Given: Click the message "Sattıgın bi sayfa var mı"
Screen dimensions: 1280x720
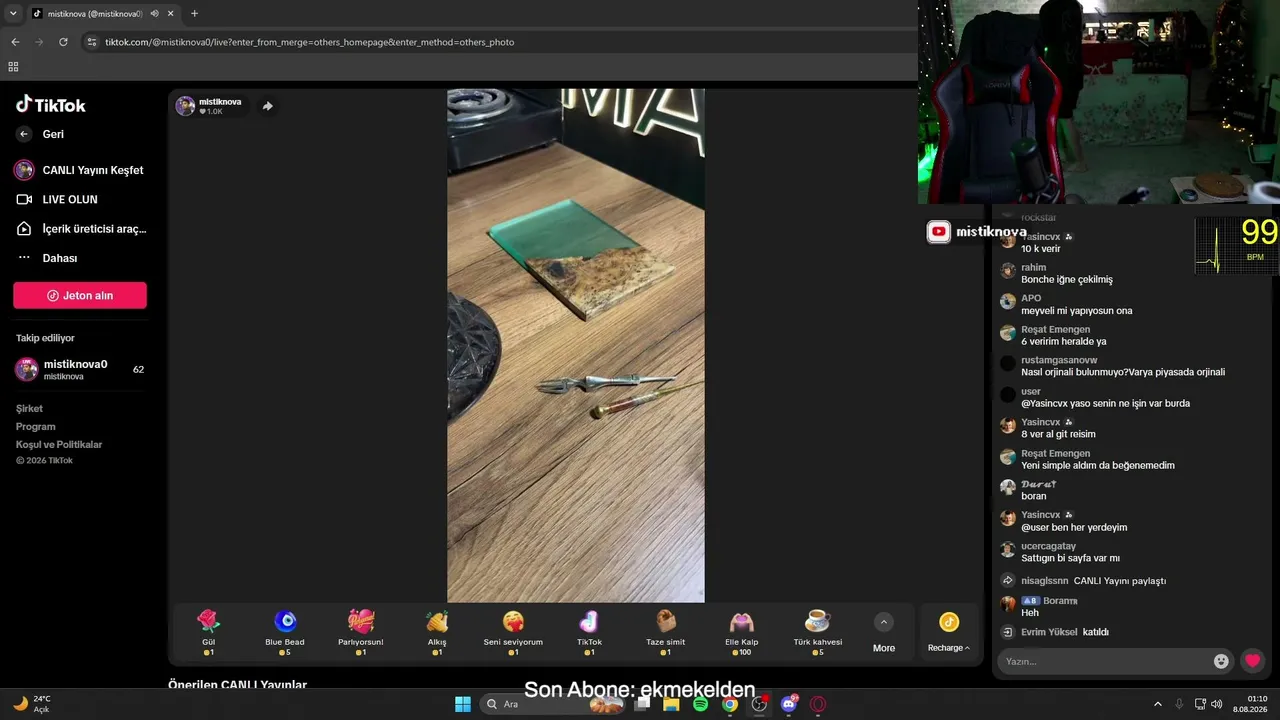Looking at the screenshot, I should (1070, 558).
